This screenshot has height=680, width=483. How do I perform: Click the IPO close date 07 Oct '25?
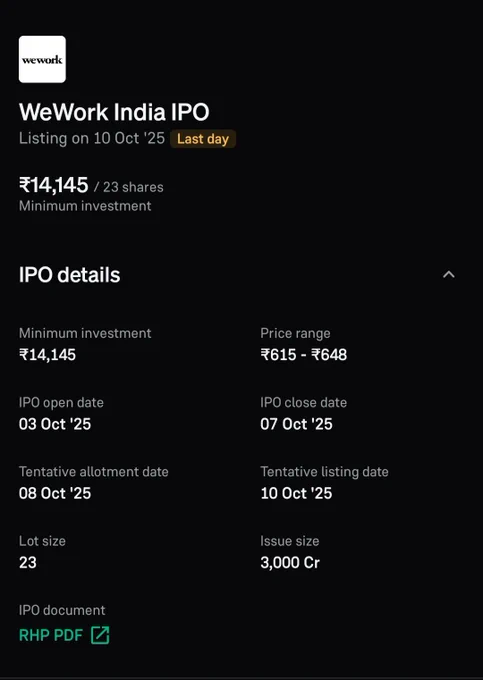pos(297,424)
